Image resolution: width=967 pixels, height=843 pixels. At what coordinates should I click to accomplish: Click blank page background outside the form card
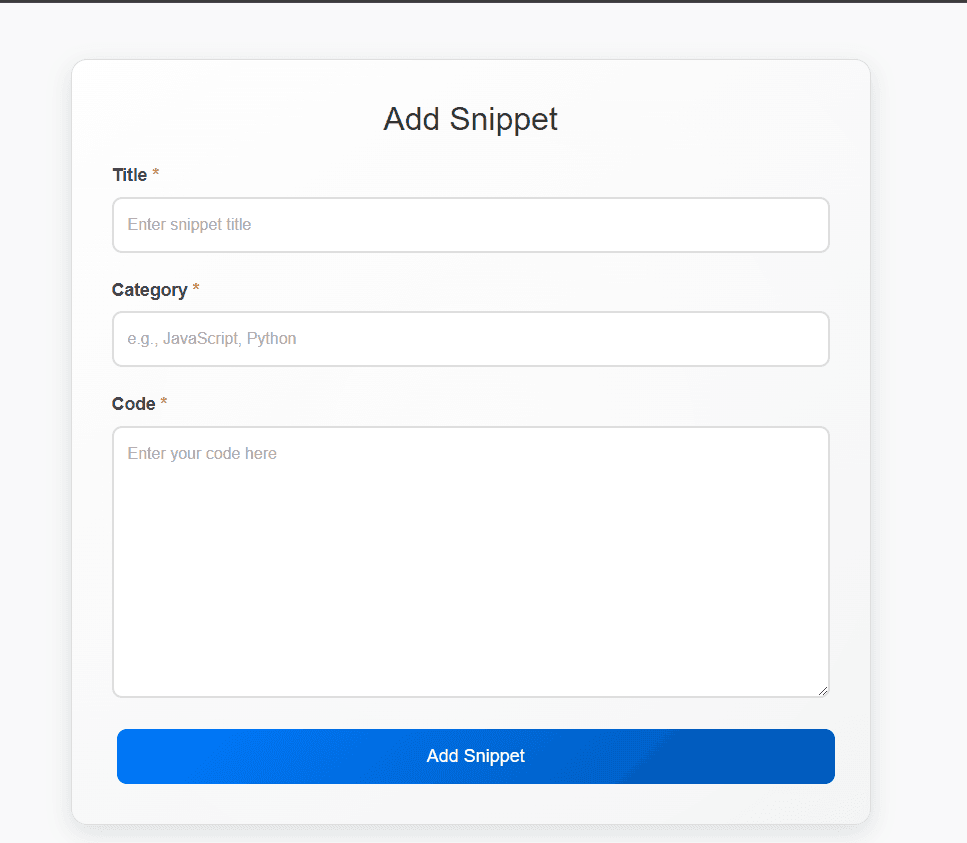point(920,400)
